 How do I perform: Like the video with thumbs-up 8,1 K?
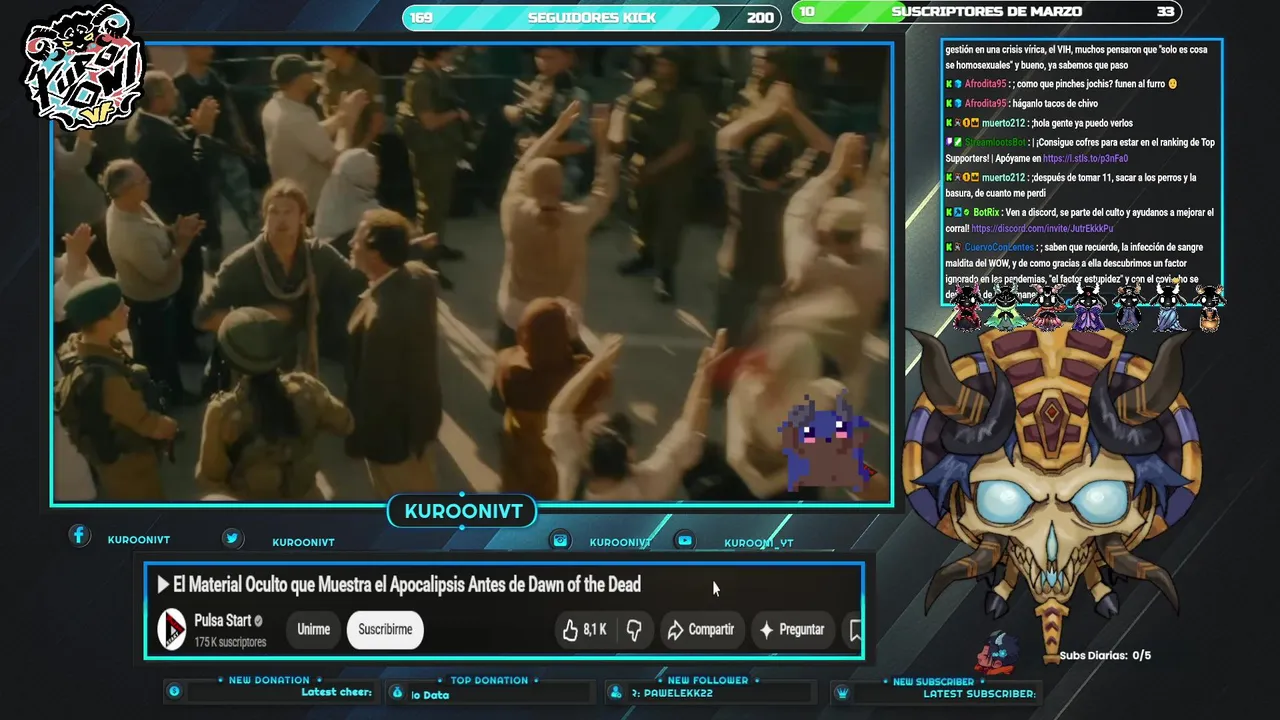(x=584, y=630)
